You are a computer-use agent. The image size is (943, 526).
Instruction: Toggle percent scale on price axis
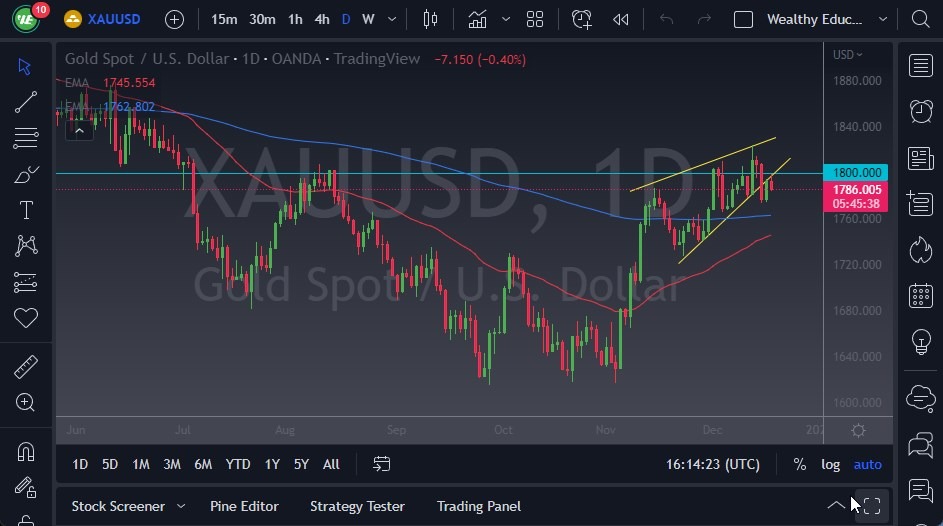pos(800,464)
